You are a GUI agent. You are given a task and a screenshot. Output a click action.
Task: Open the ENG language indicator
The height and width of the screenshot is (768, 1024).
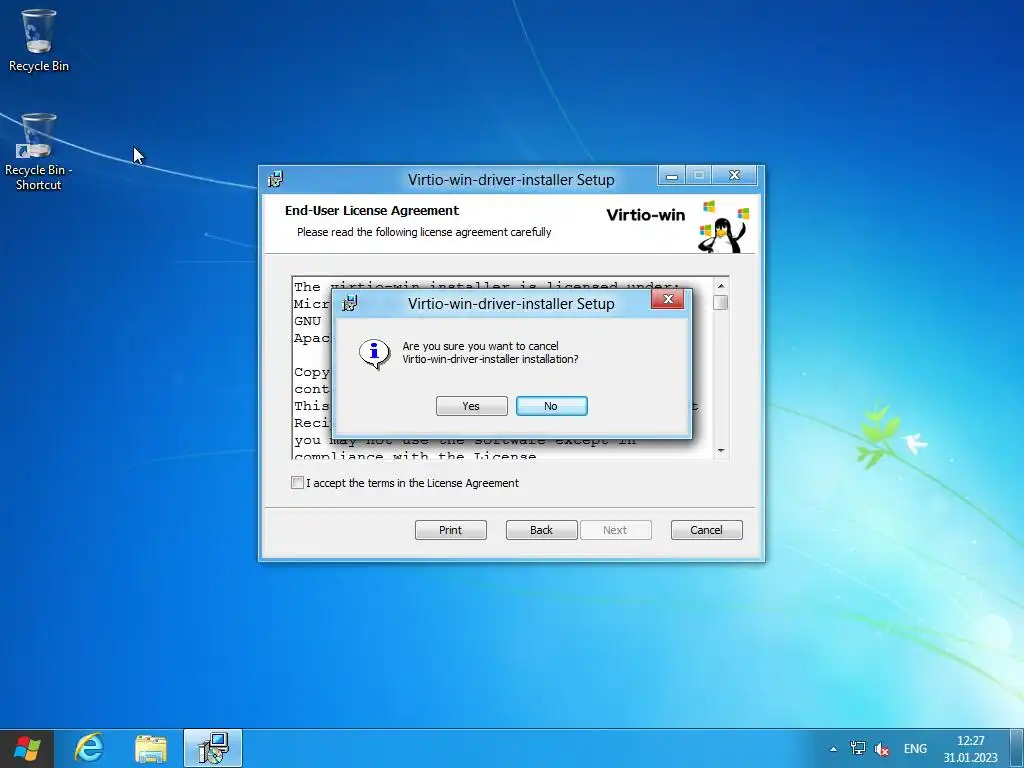point(915,748)
